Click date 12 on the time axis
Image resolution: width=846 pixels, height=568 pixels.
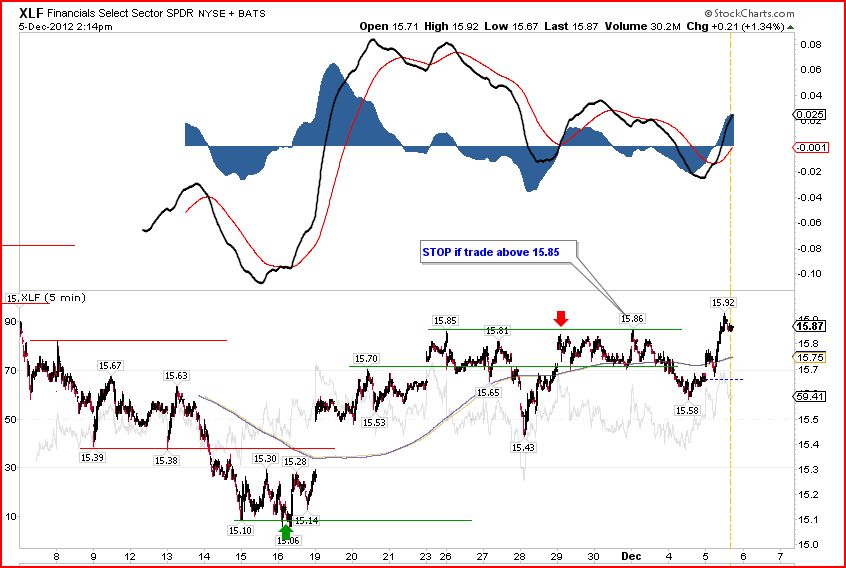coord(130,557)
